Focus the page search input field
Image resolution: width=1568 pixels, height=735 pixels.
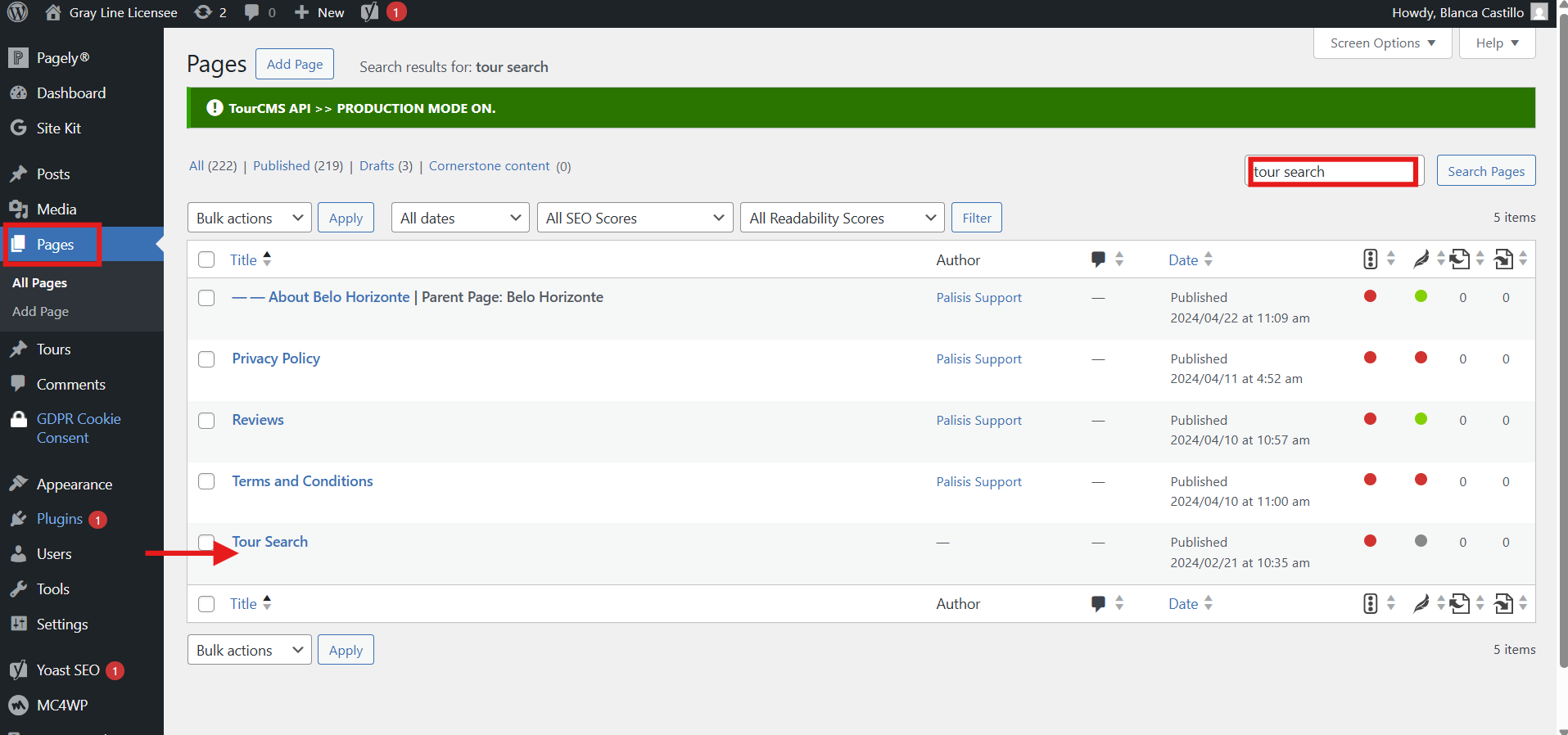[x=1332, y=172]
